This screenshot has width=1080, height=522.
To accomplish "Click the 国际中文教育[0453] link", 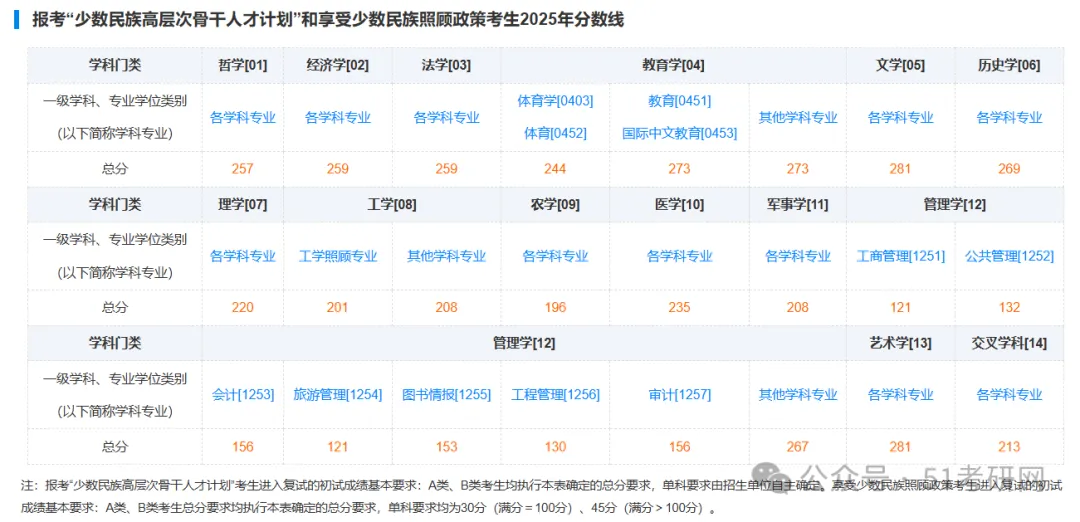I will pyautogui.click(x=679, y=134).
